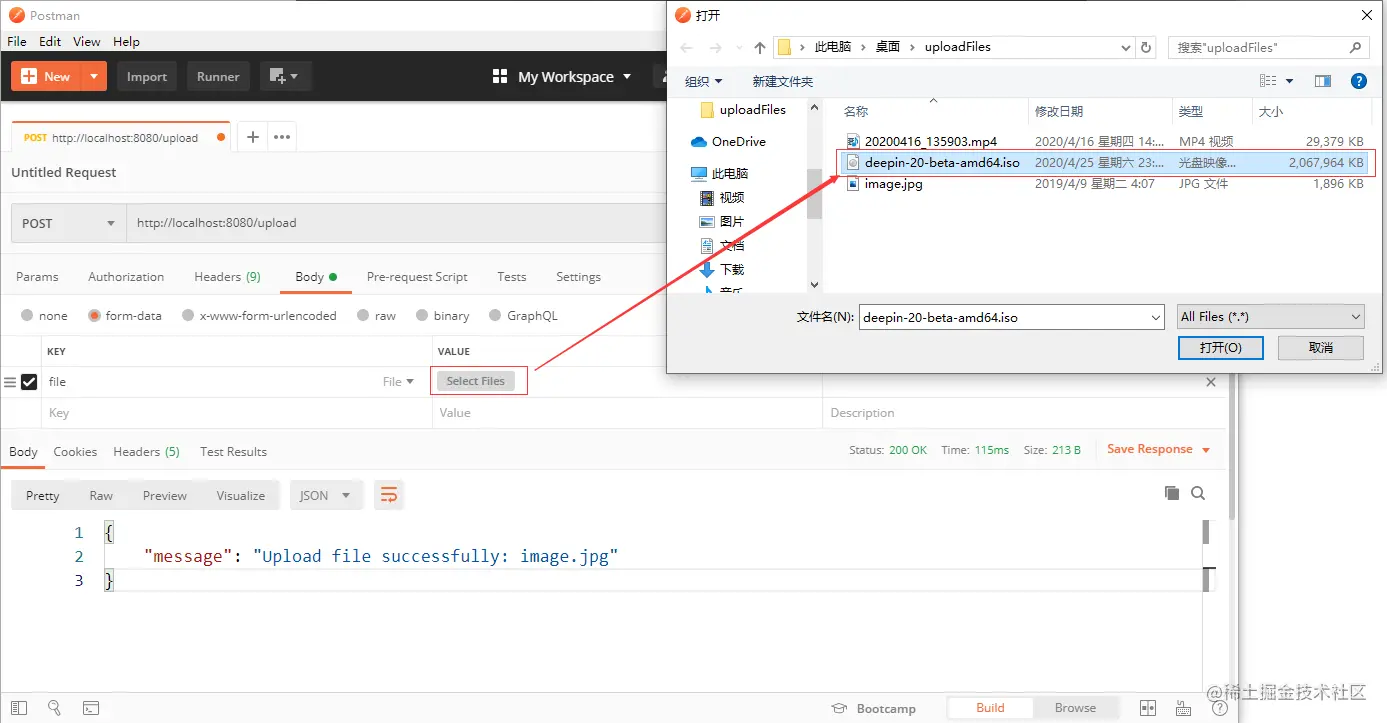Viewport: 1387px width, 723px height.
Task: Switch to the Authorization tab
Action: 126,277
